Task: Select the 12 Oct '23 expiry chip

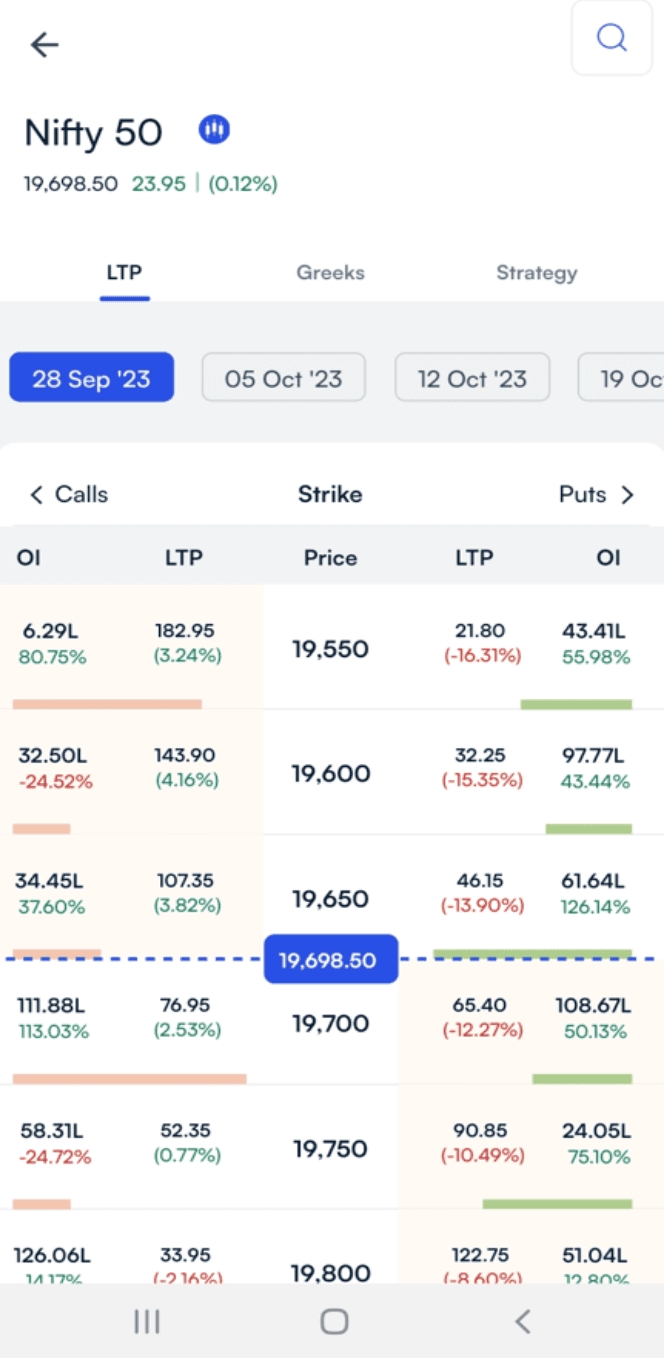Action: (x=472, y=377)
